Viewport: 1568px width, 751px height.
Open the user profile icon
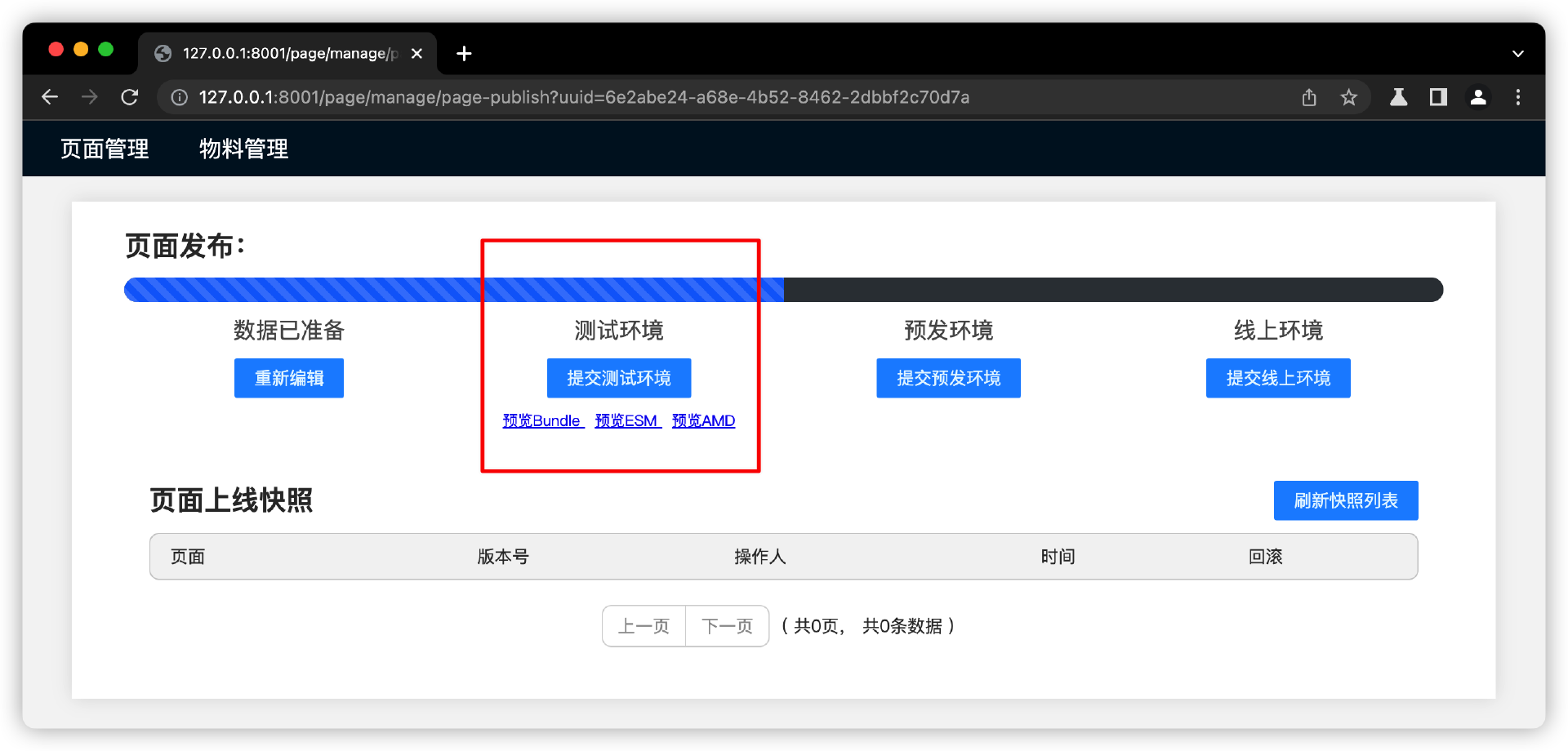point(1477,97)
